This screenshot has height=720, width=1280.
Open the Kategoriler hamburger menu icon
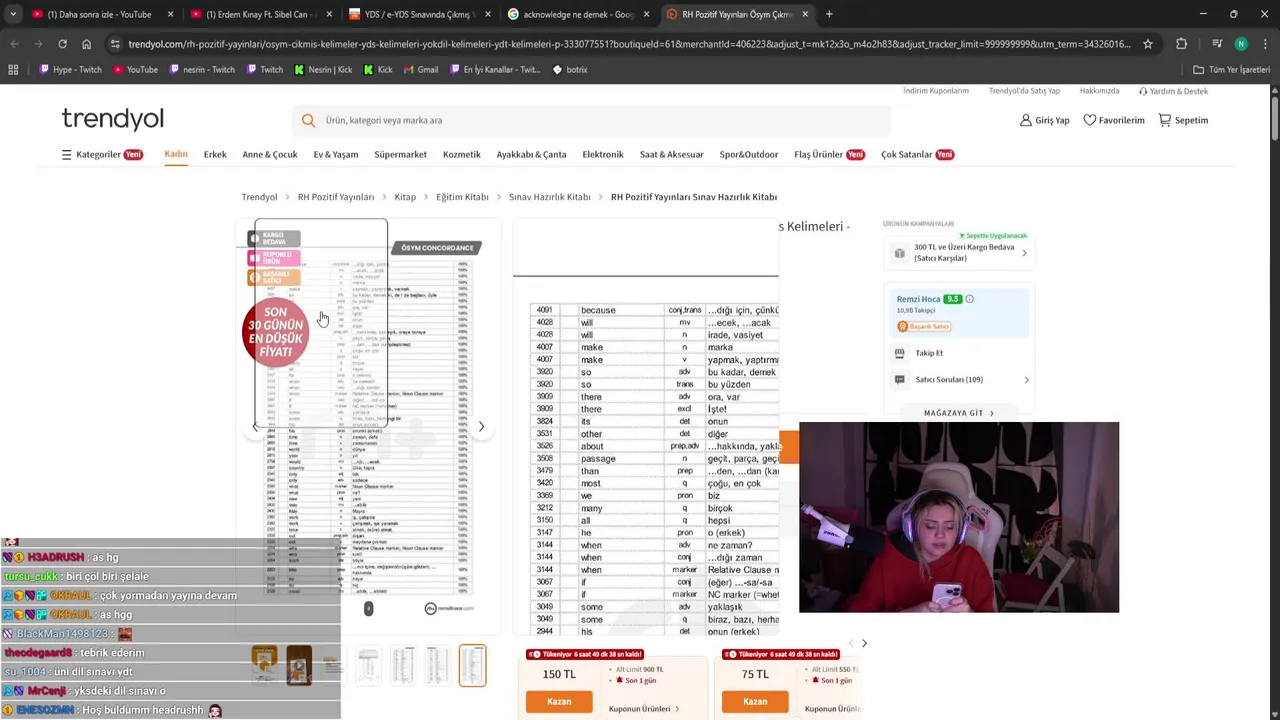point(66,155)
